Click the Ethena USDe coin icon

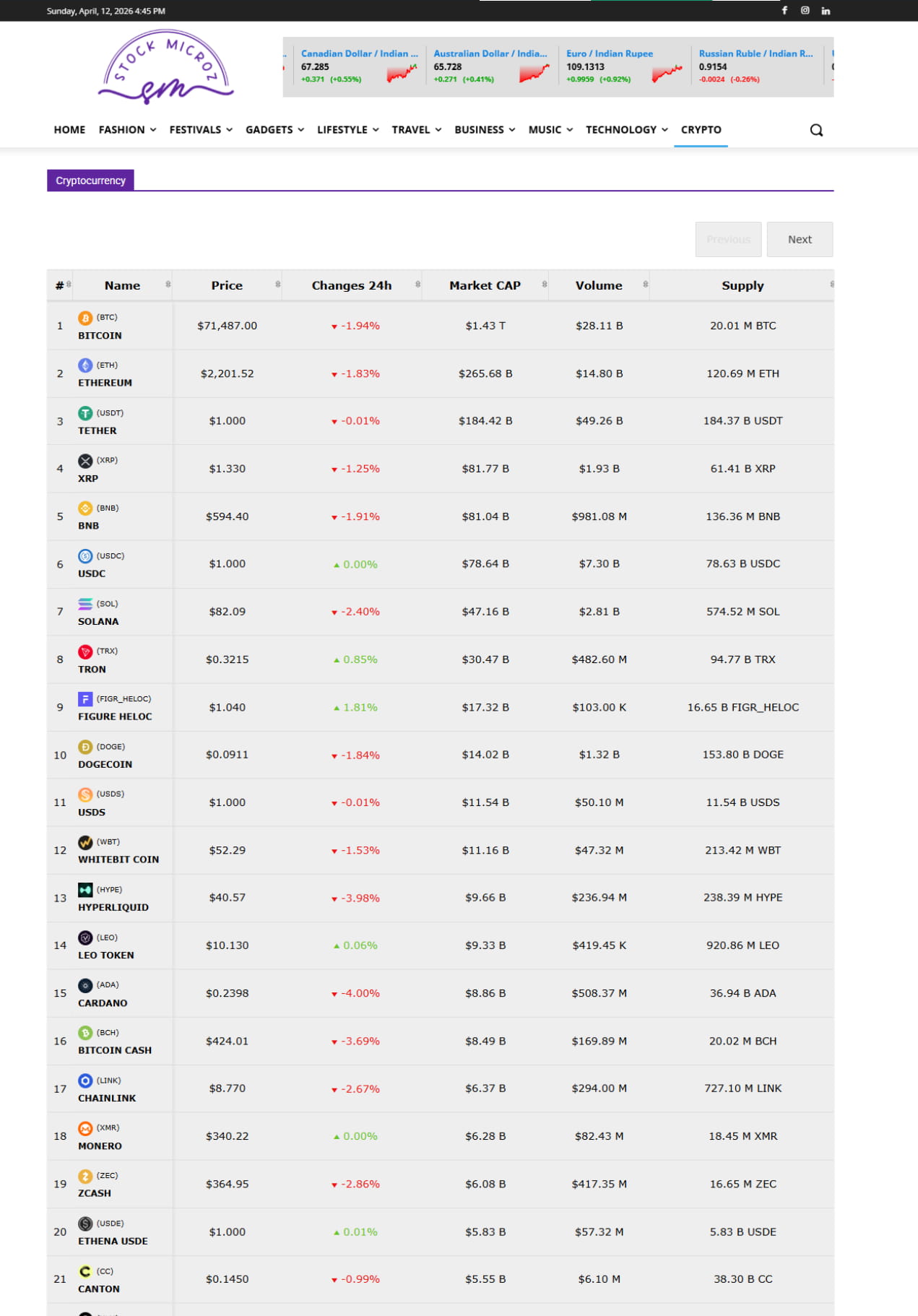click(x=85, y=1224)
